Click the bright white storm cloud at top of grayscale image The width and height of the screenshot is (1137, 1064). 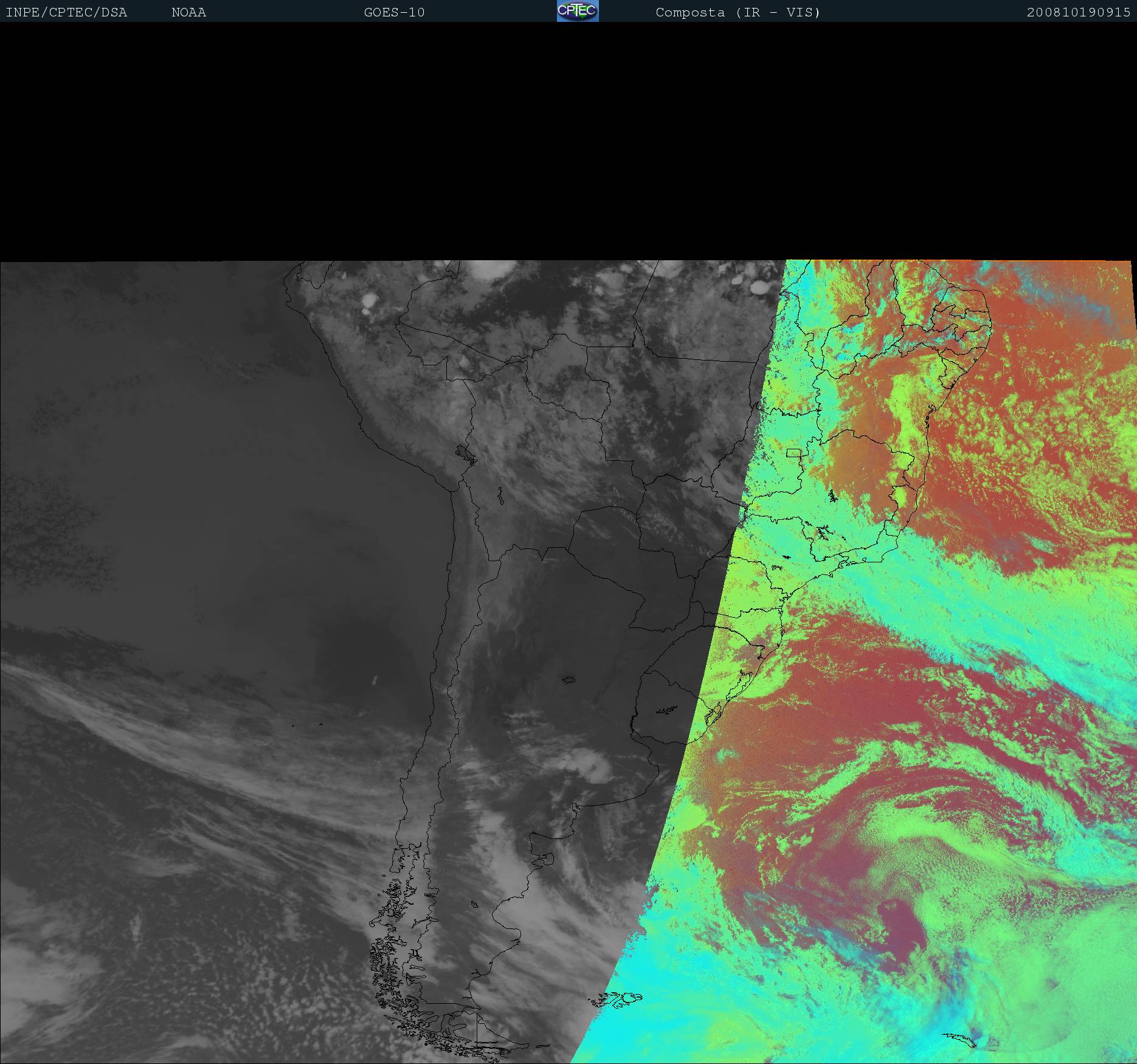click(x=492, y=269)
